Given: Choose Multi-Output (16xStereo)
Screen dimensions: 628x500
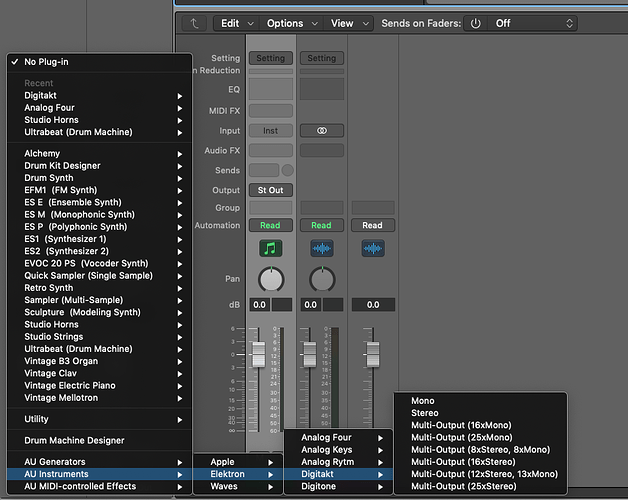Looking at the screenshot, I should click(481, 462).
